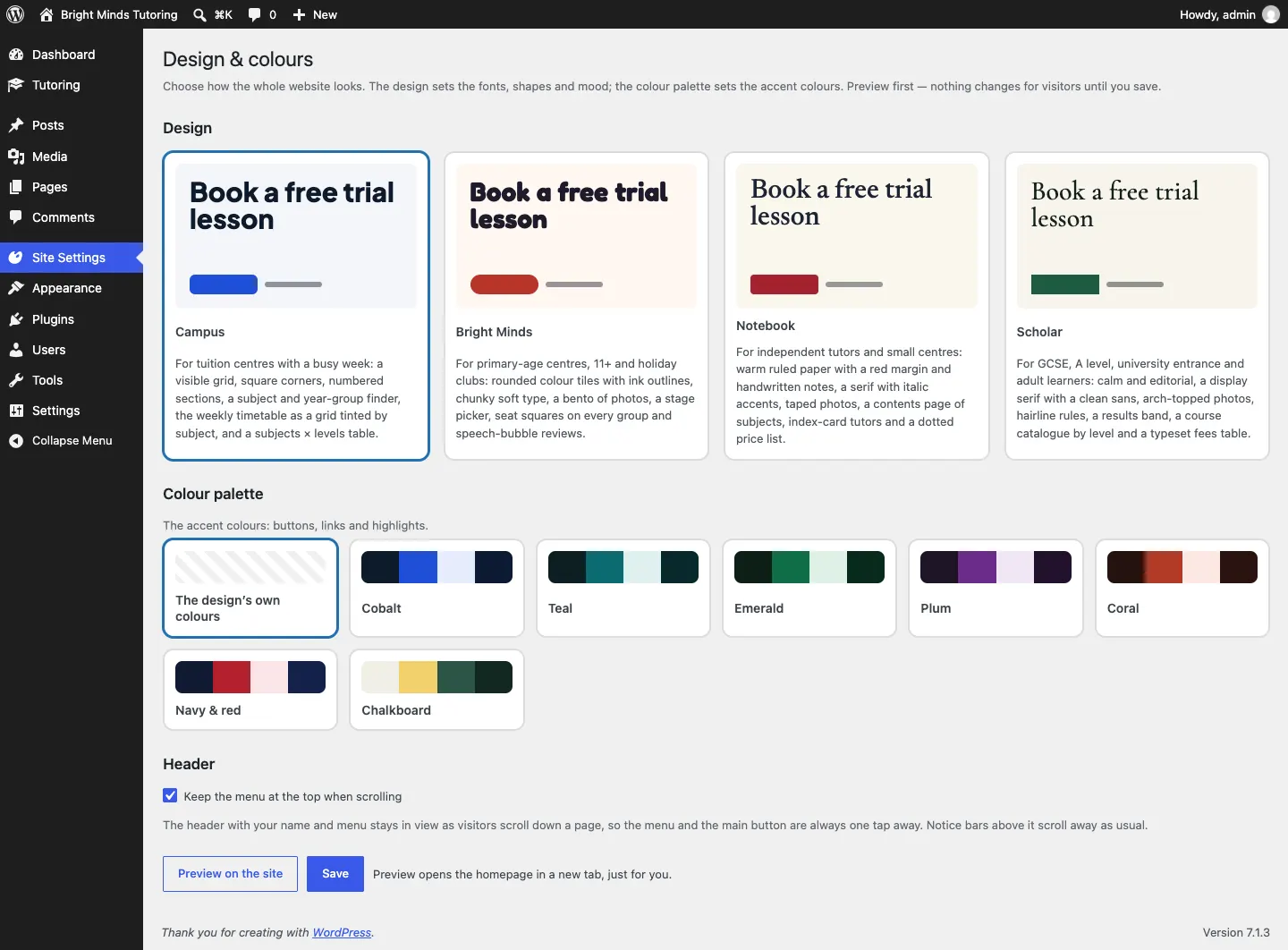This screenshot has width=1288, height=950.
Task: Toggle Keep the menu at top checkbox
Action: click(170, 795)
